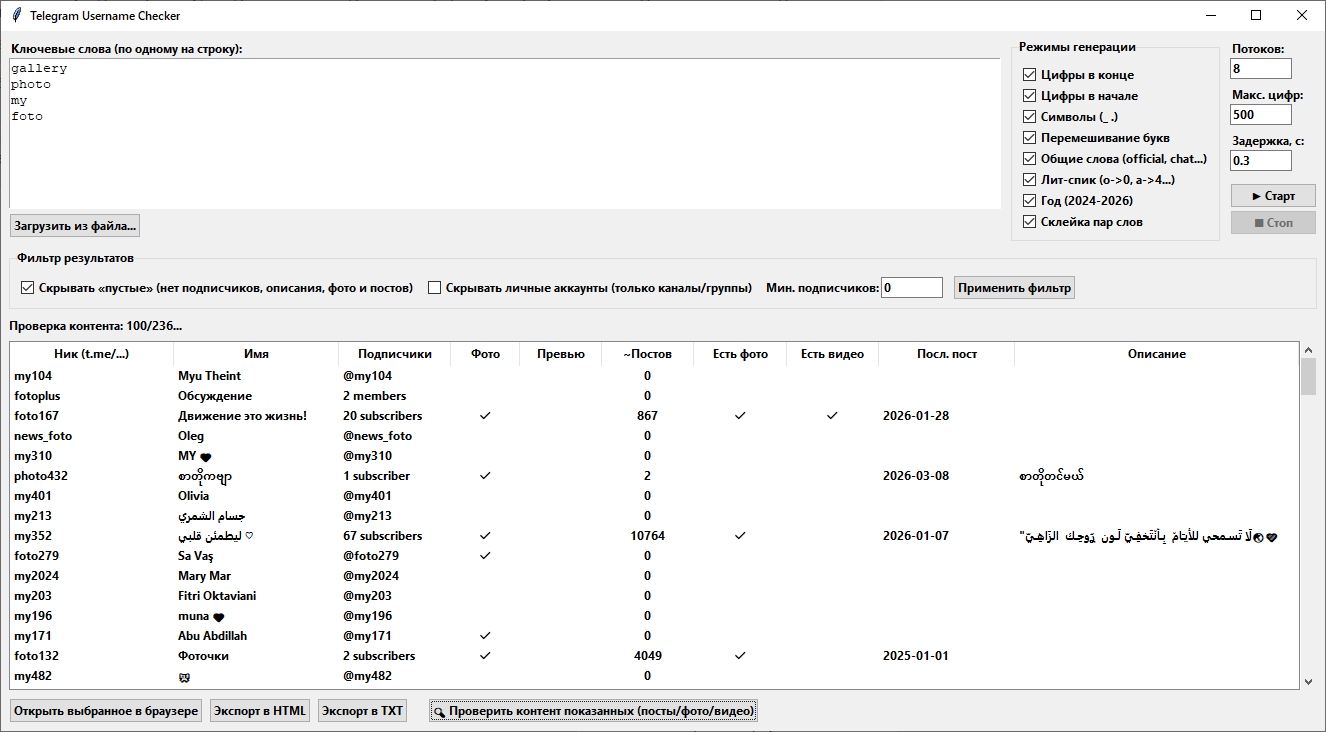Select the name "Fitri Oktaviani"
1326x732 pixels.
click(217, 596)
